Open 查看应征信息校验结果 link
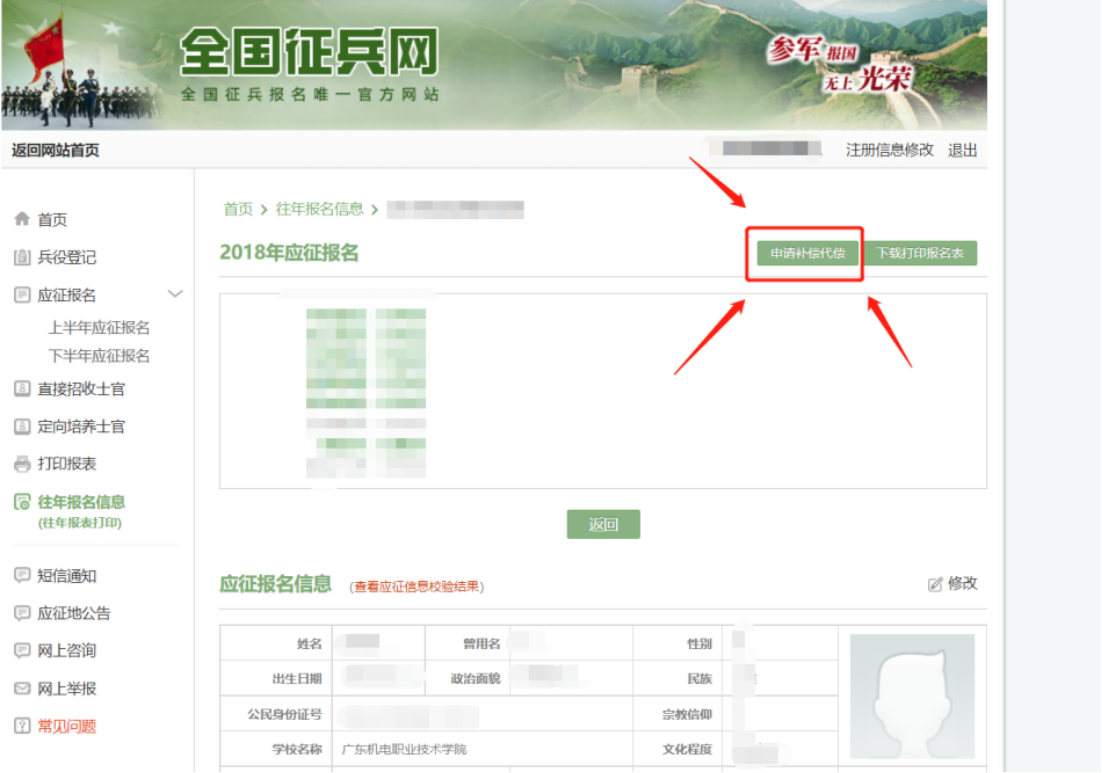 (417, 587)
